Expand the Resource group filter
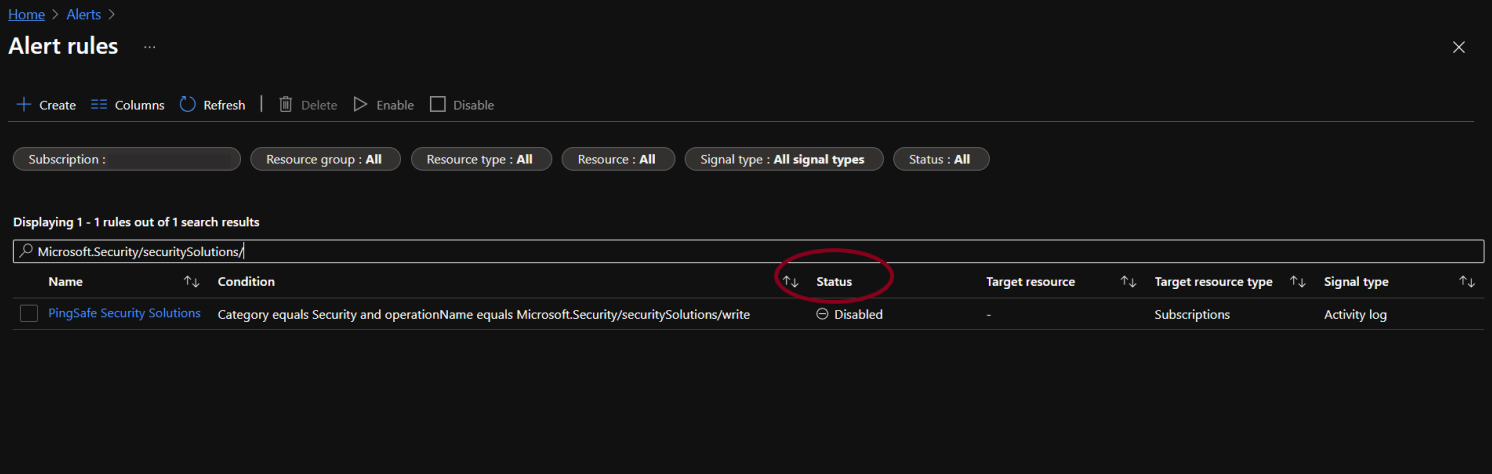1492x474 pixels. 324,159
